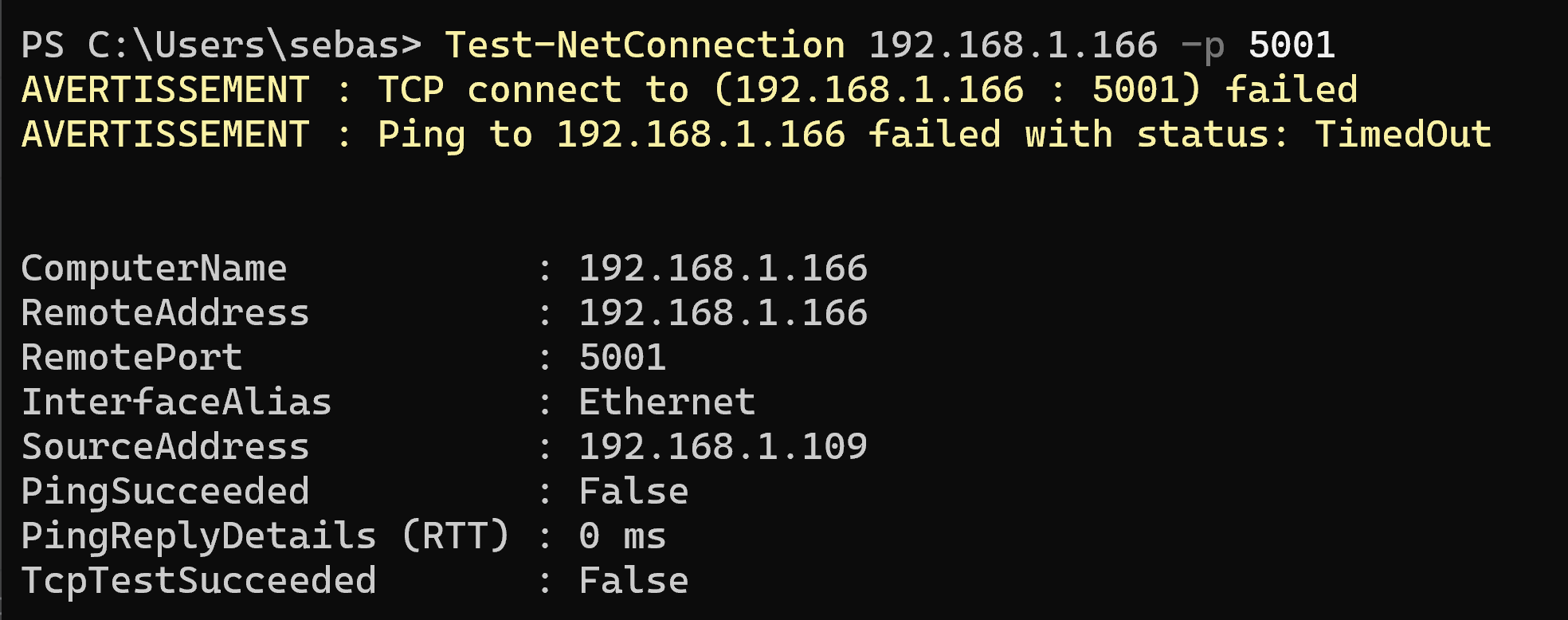Click the PingSucceeded False value
Screen dimensions: 1568x620
tap(633, 491)
